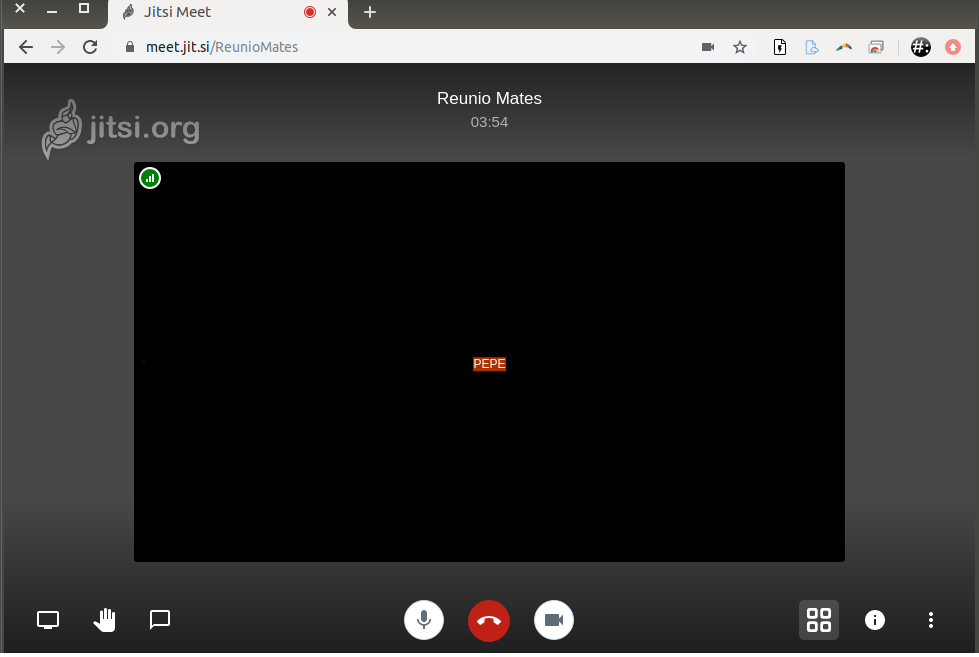Image resolution: width=979 pixels, height=657 pixels.
Task: Share your screen
Action: [x=48, y=620]
